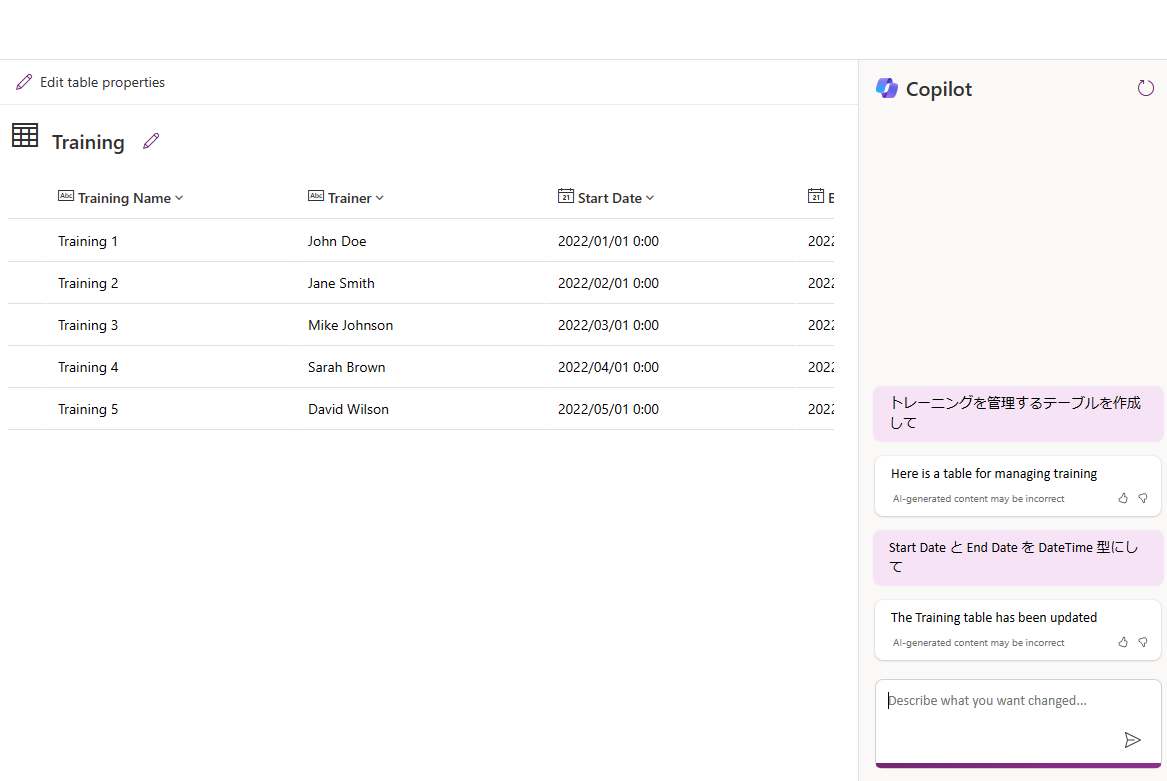Open Edit table properties
1167x781 pixels.
coord(90,82)
